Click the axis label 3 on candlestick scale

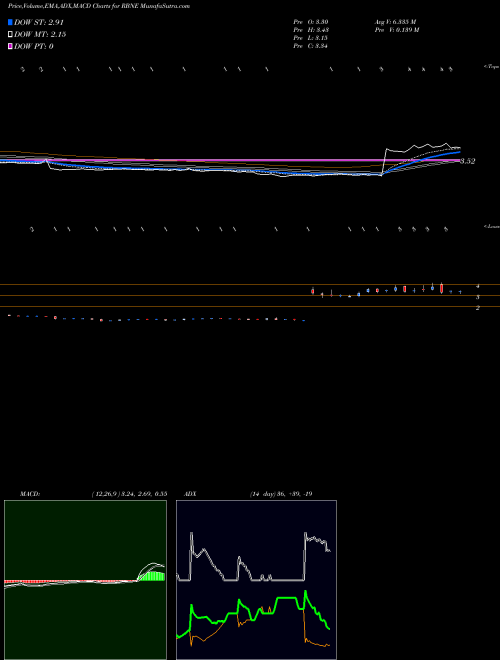click(x=478, y=297)
